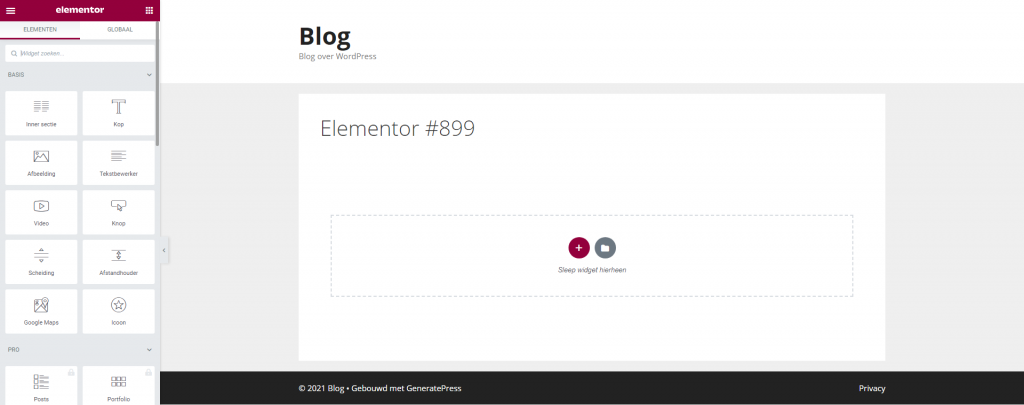The image size is (1024, 405).
Task: Switch to the Globaal tab
Action: tap(119, 30)
